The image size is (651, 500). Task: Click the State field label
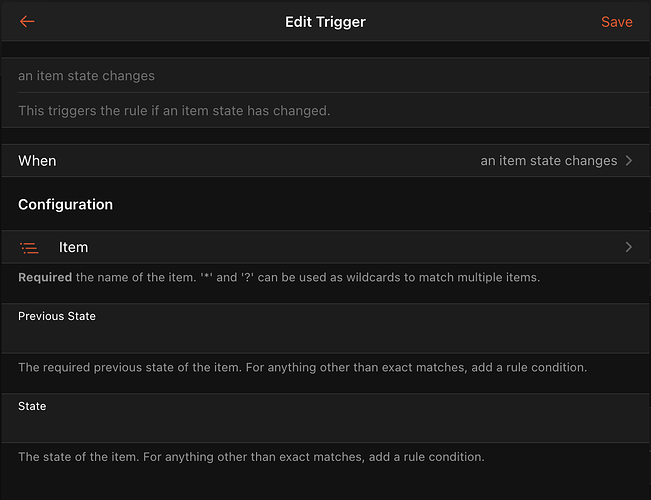pos(32,406)
